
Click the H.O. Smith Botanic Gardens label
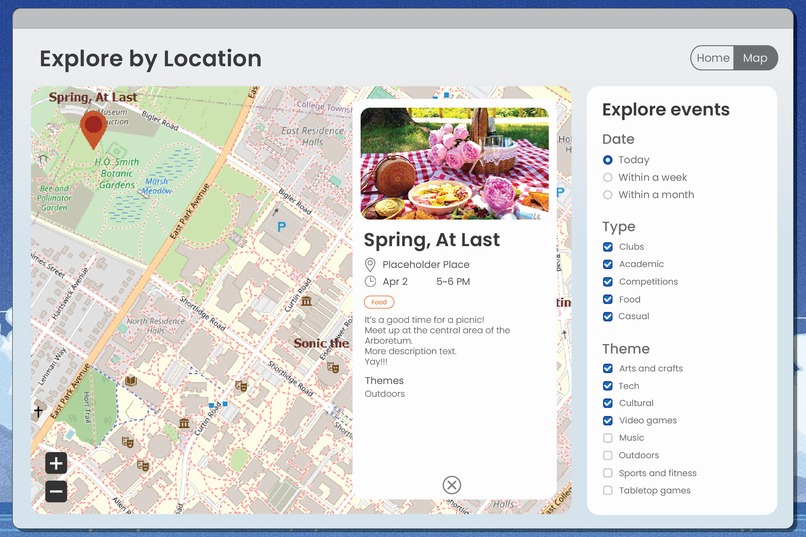(x=117, y=173)
